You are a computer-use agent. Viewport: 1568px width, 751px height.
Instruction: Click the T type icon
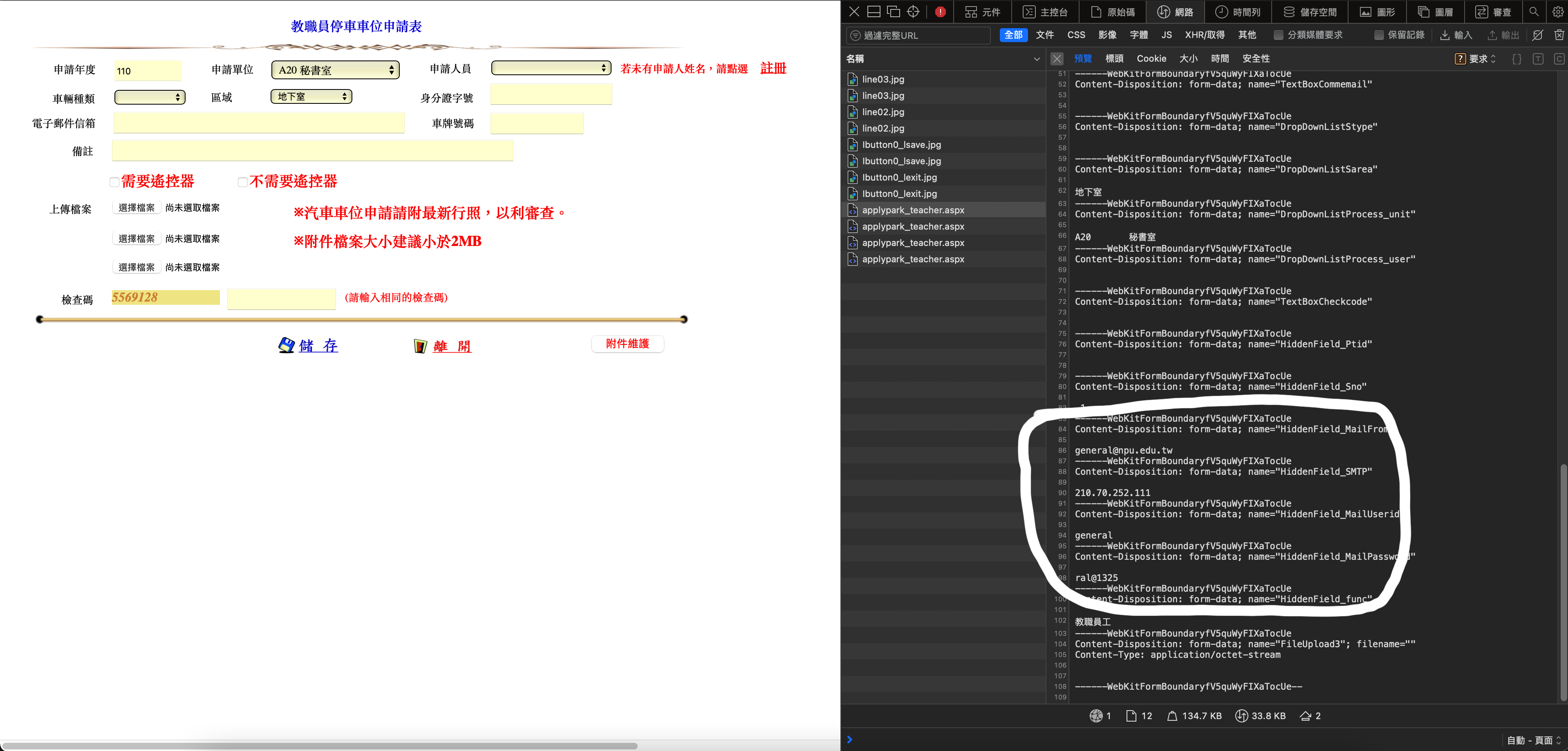[1538, 58]
